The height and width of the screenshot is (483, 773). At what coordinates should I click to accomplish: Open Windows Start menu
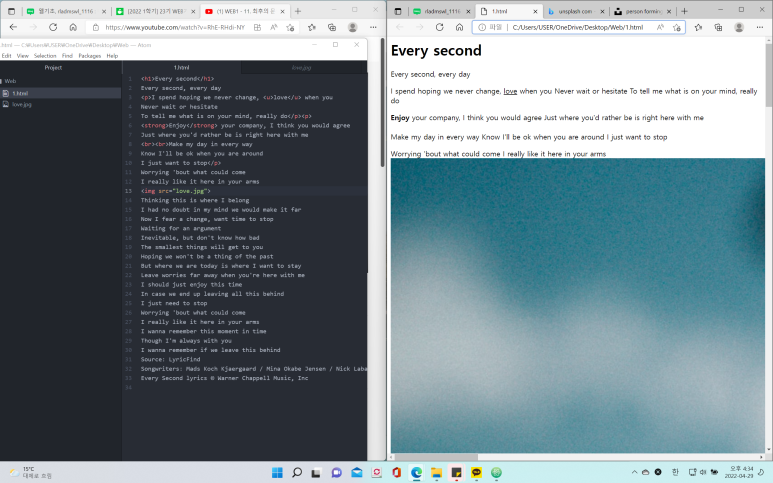pos(278,473)
